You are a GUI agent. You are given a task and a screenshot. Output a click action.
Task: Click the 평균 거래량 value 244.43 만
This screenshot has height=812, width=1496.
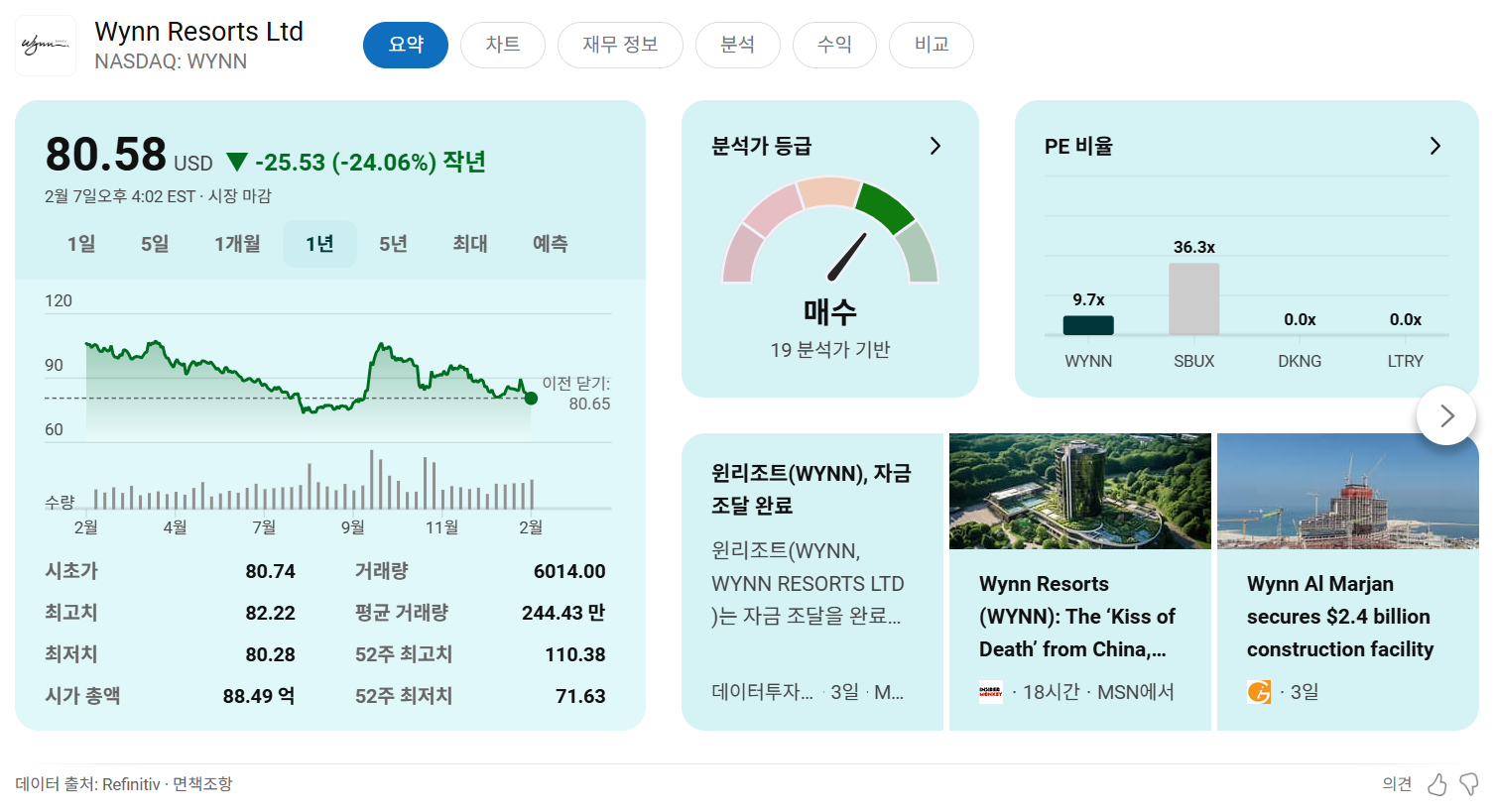pyautogui.click(x=563, y=613)
